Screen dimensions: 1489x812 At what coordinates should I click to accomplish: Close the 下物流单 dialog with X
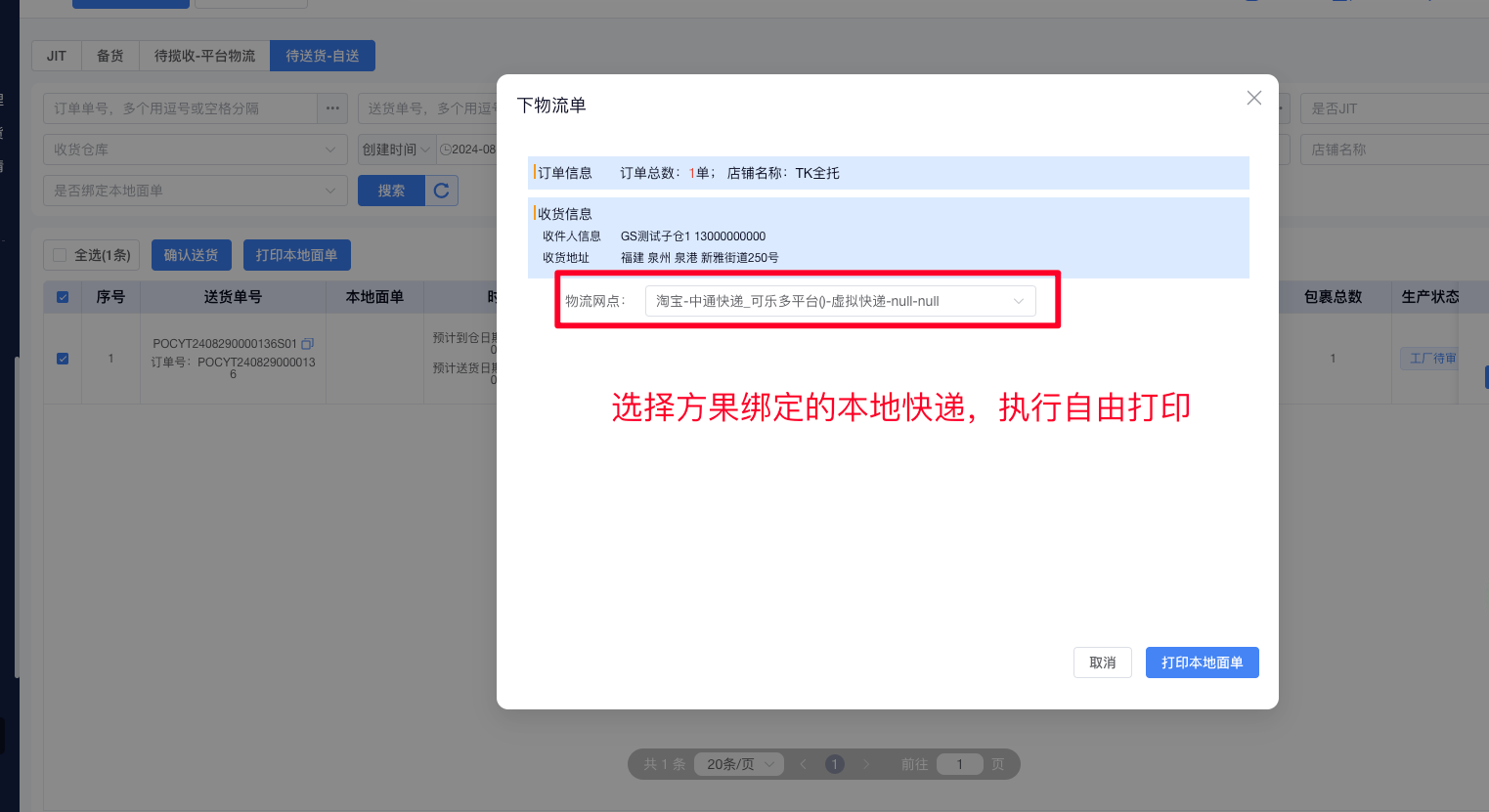1254,98
